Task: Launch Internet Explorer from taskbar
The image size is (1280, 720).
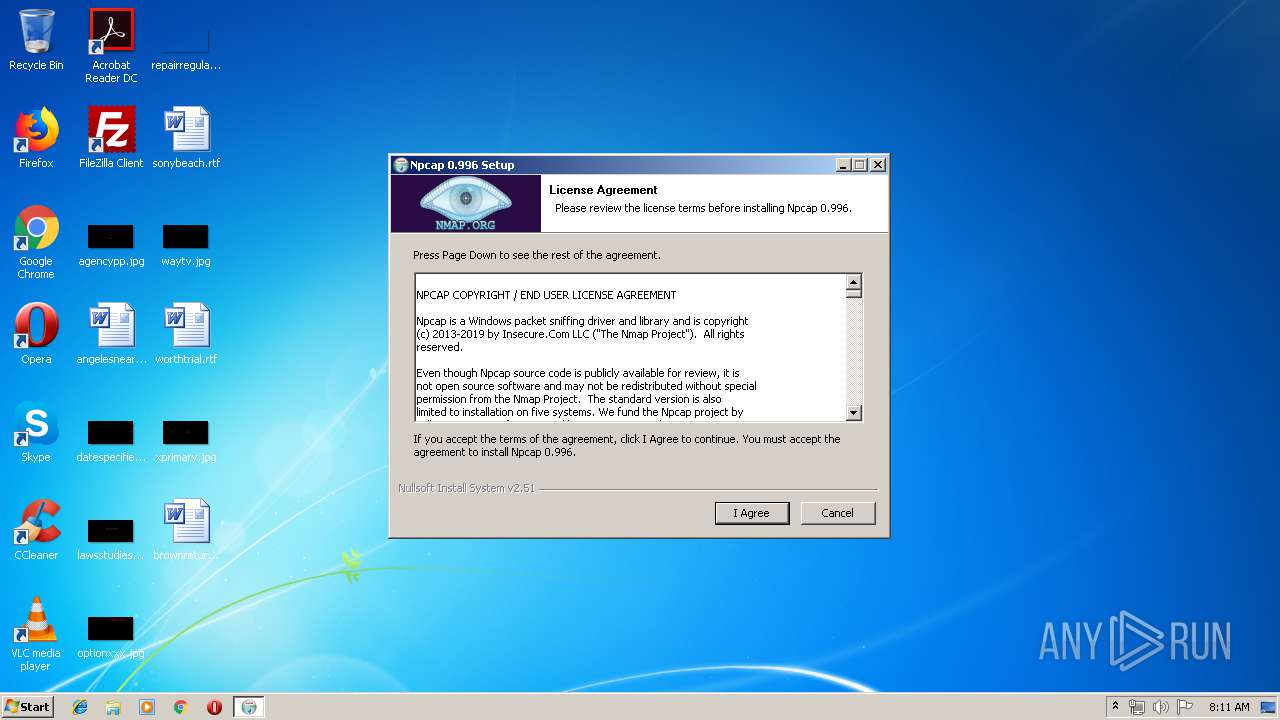Action: (x=80, y=707)
